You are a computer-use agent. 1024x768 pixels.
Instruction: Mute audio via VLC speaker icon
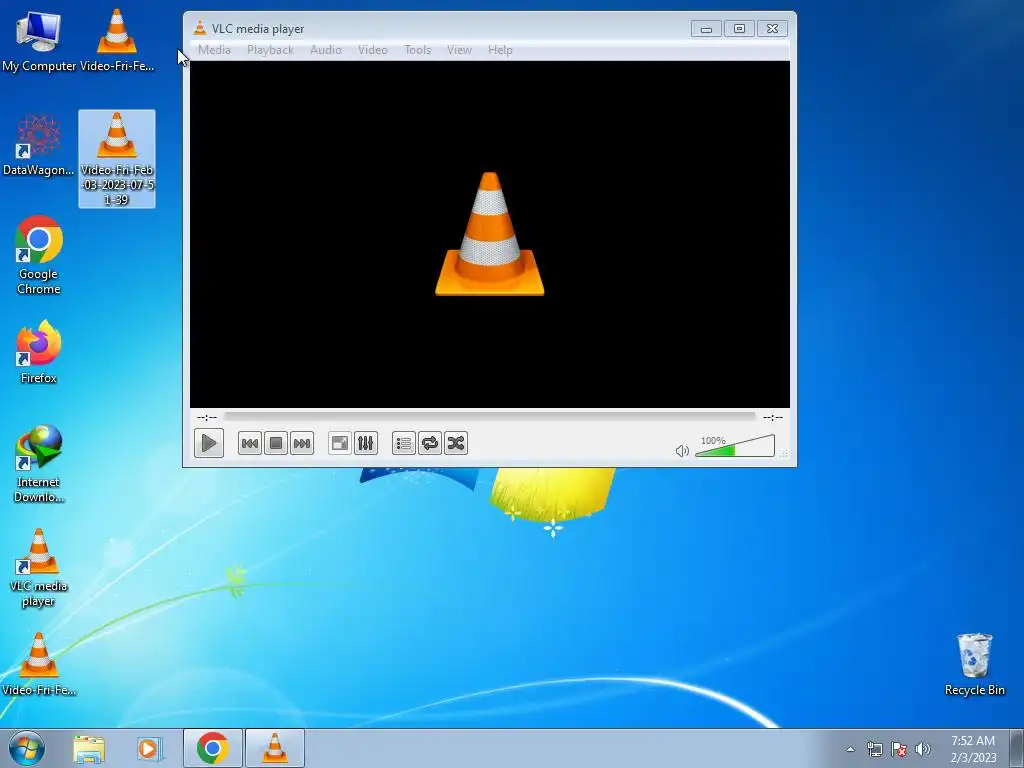pos(682,451)
